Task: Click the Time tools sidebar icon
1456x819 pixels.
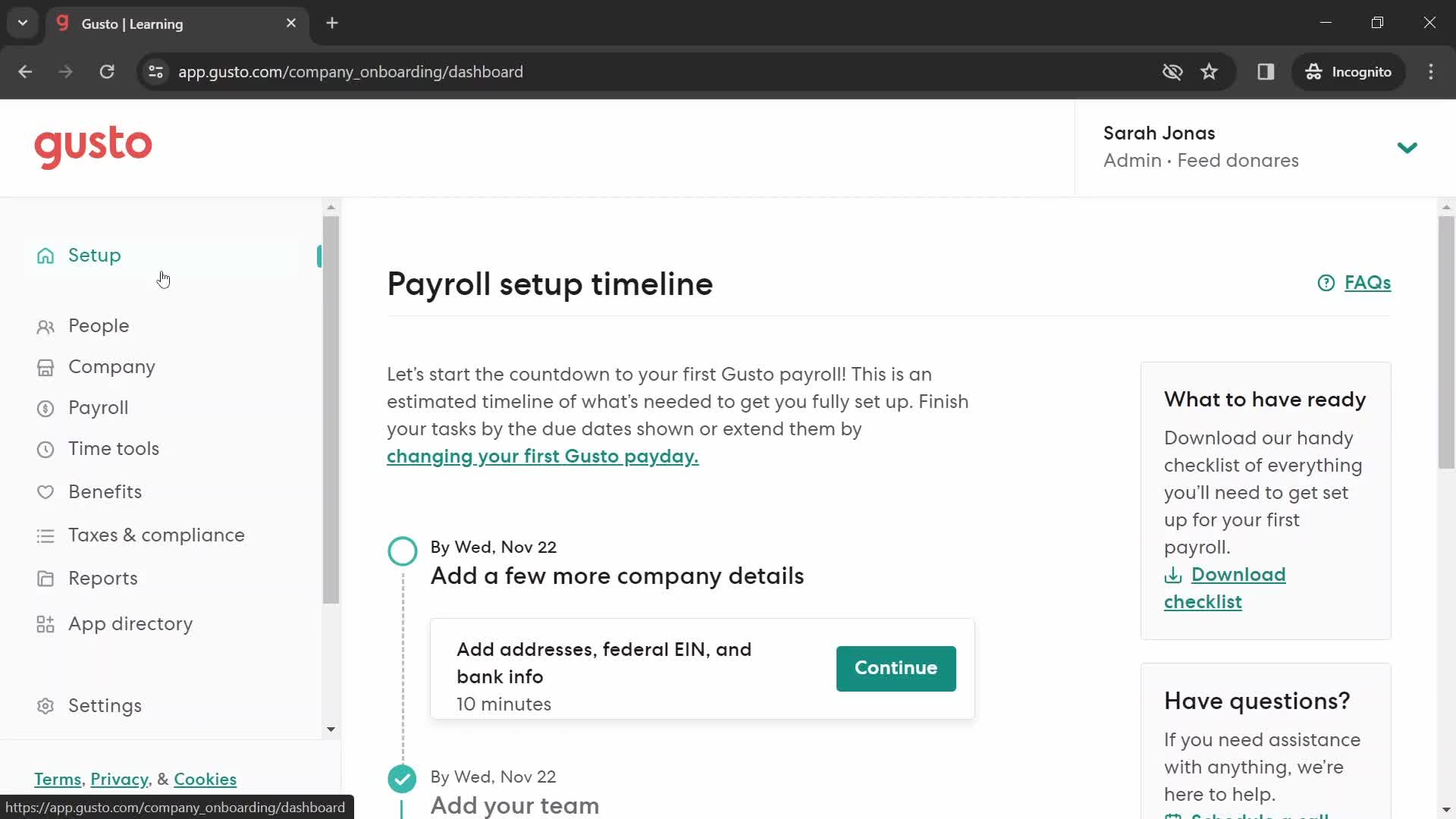Action: (45, 448)
